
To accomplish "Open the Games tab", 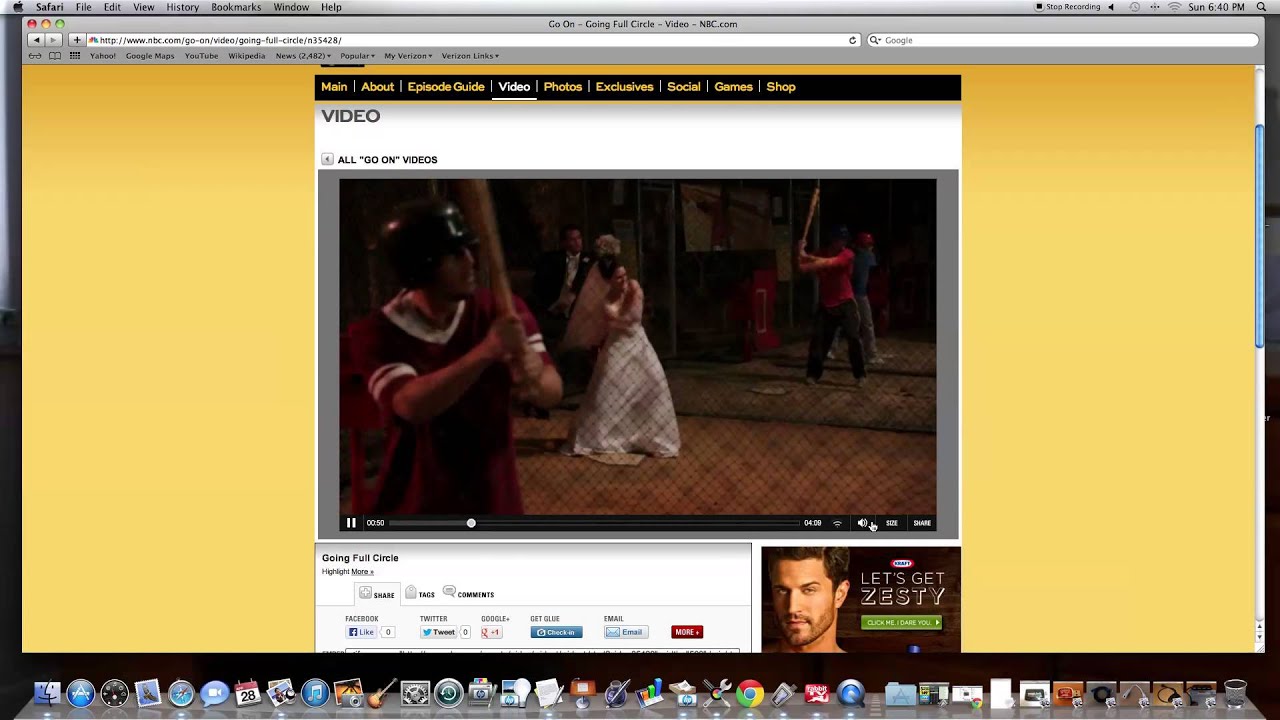I will [733, 87].
